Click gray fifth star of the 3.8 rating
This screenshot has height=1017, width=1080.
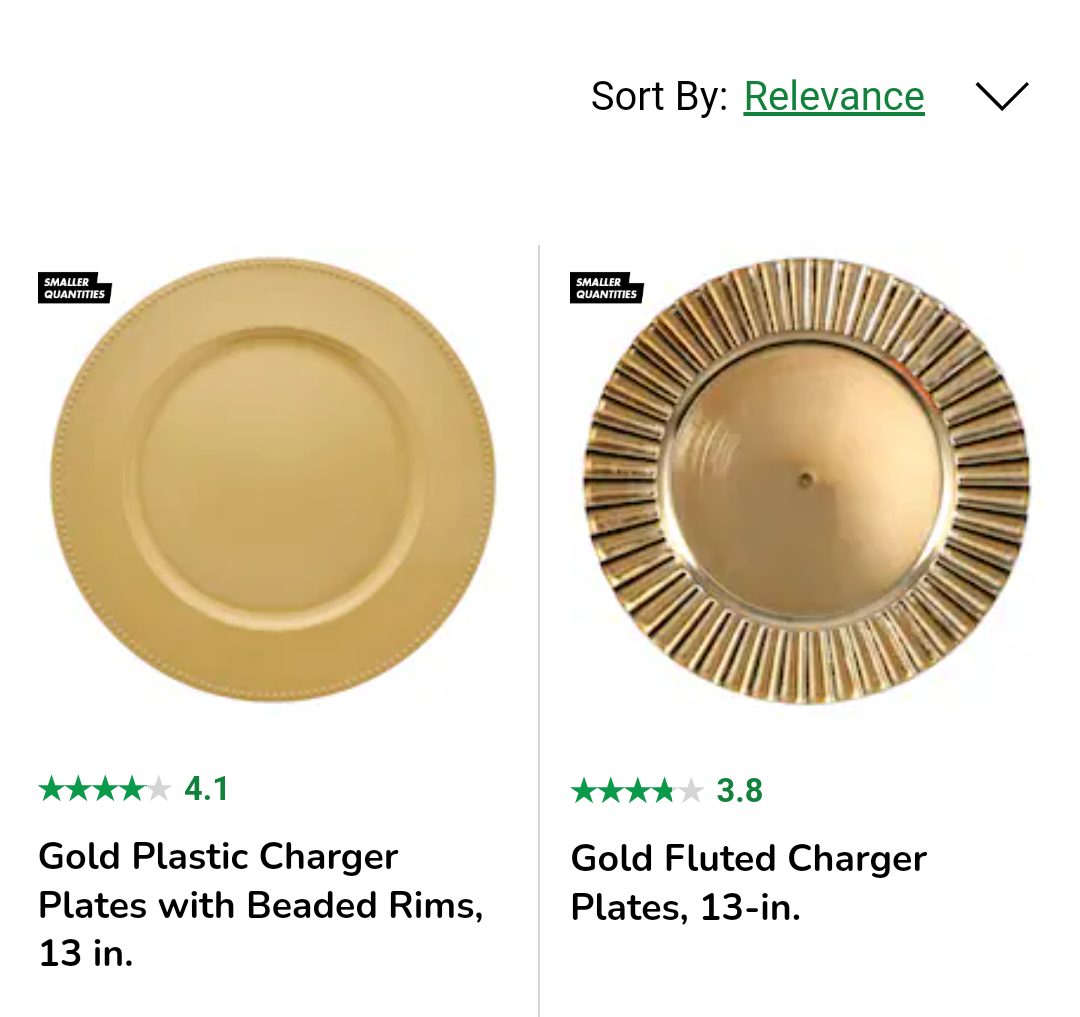(x=691, y=792)
